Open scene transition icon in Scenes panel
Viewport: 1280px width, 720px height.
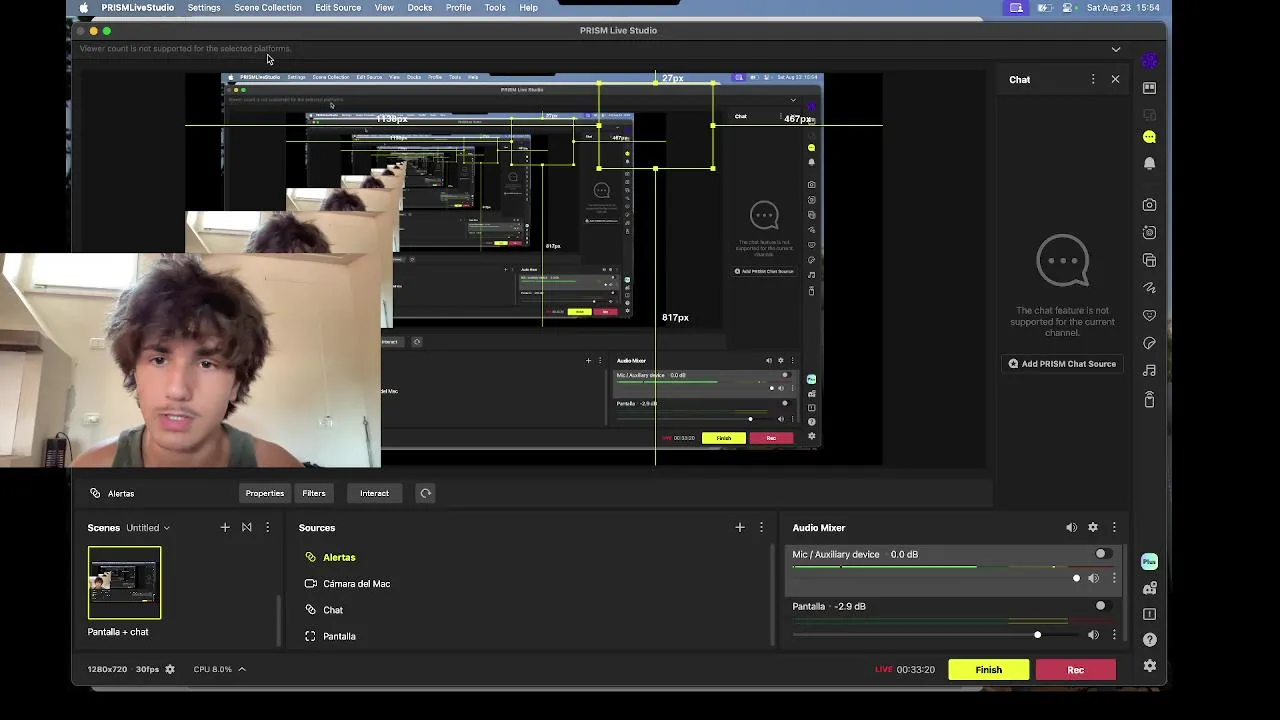click(x=246, y=528)
